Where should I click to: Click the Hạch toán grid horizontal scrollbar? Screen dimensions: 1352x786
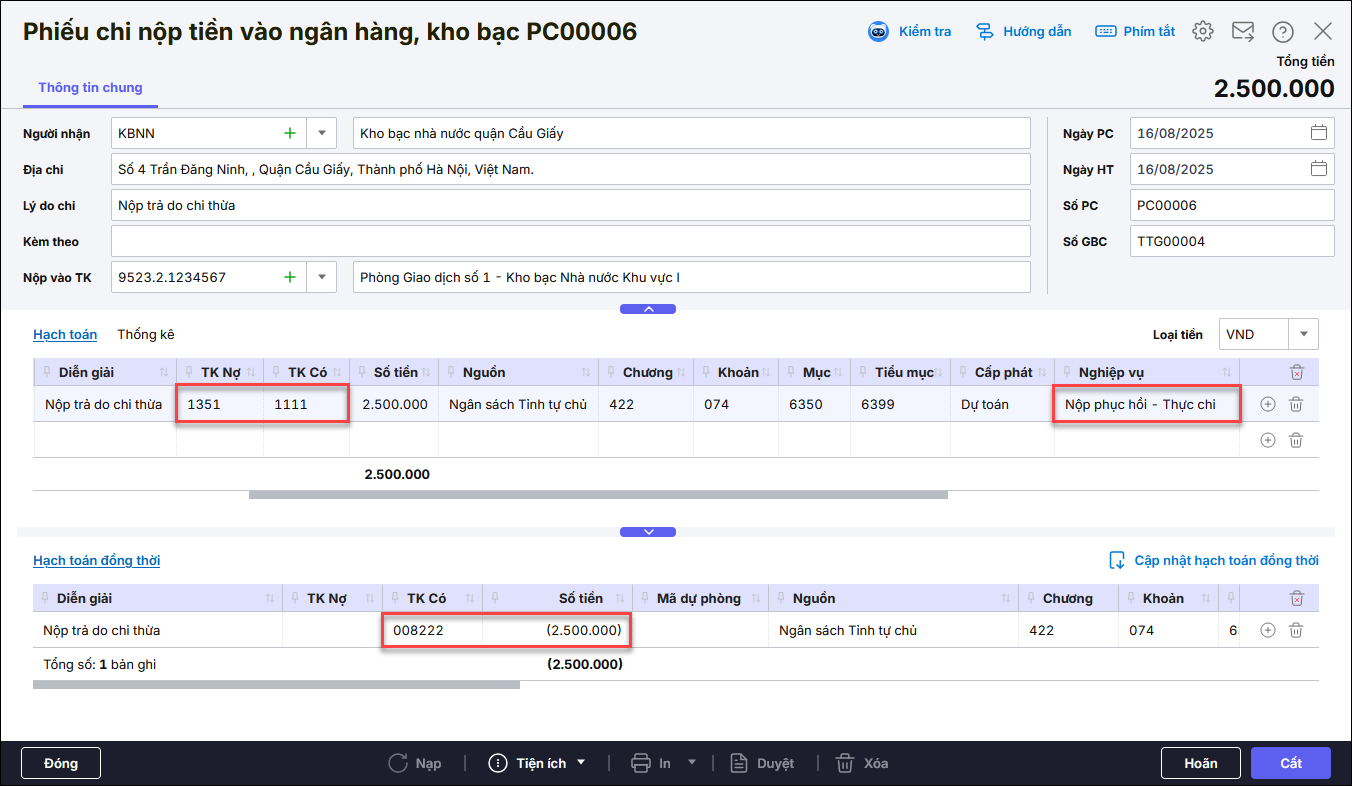click(x=597, y=494)
